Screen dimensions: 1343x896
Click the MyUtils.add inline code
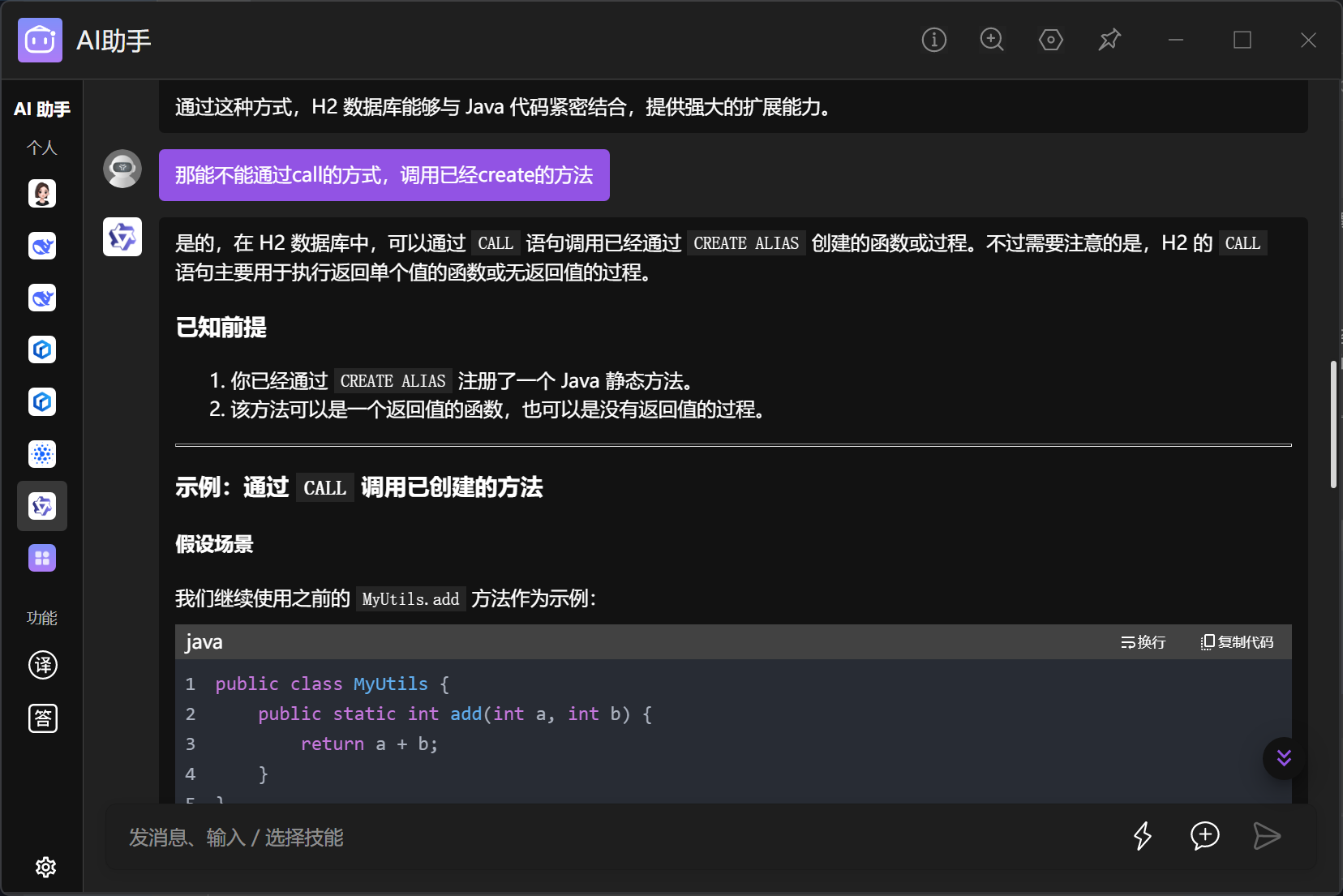(410, 599)
